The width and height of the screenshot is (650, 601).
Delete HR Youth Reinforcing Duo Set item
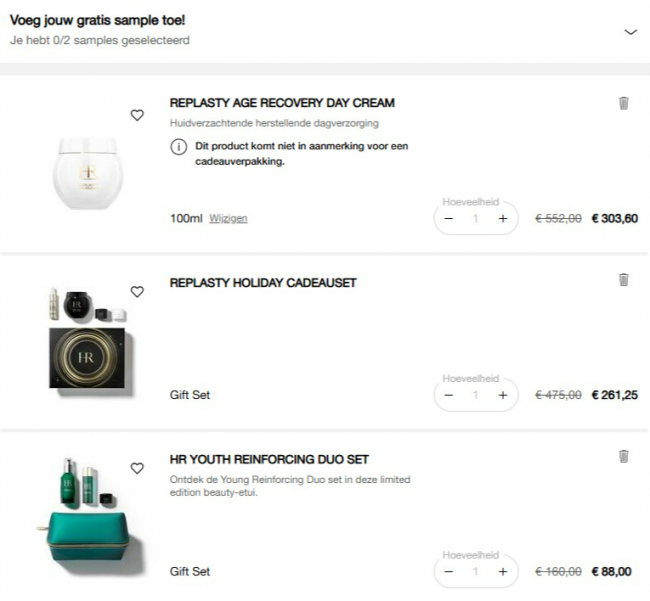click(624, 456)
